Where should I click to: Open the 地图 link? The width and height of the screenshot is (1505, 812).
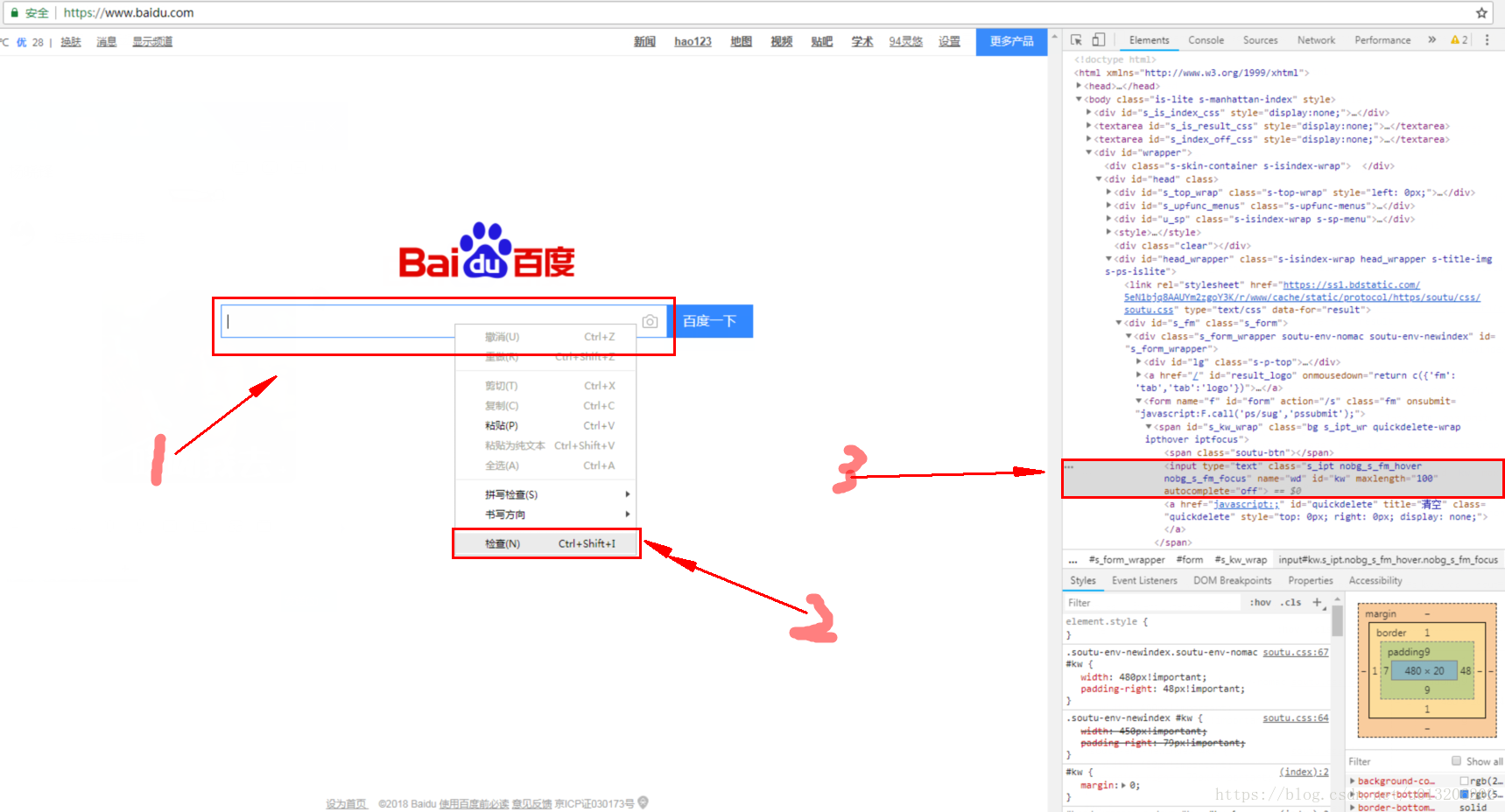741,41
